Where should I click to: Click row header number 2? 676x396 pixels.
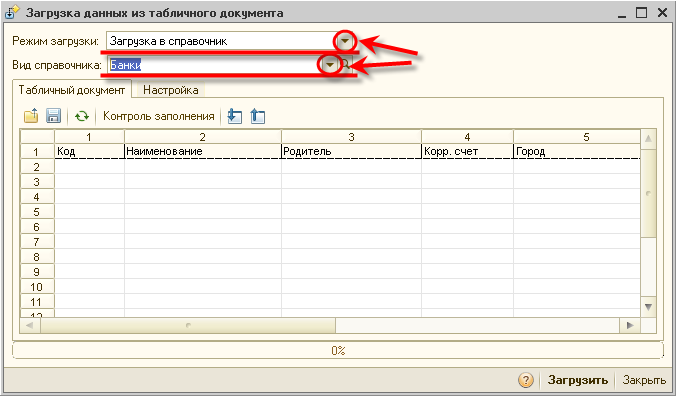coord(37,167)
